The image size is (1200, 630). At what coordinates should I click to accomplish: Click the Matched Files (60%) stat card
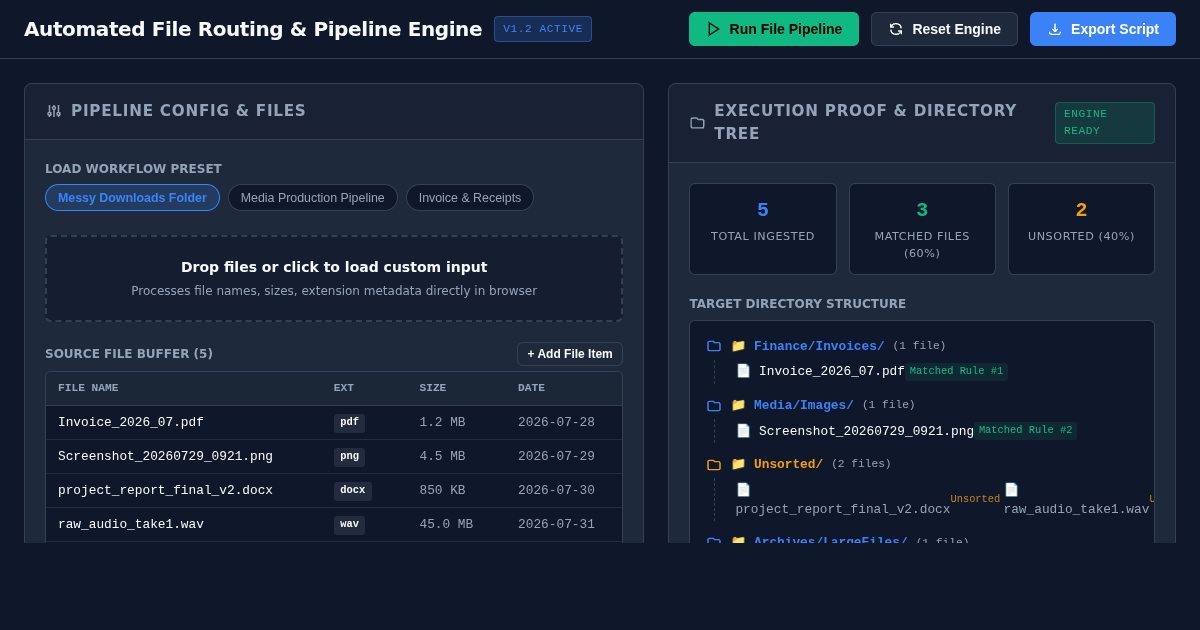click(922, 229)
